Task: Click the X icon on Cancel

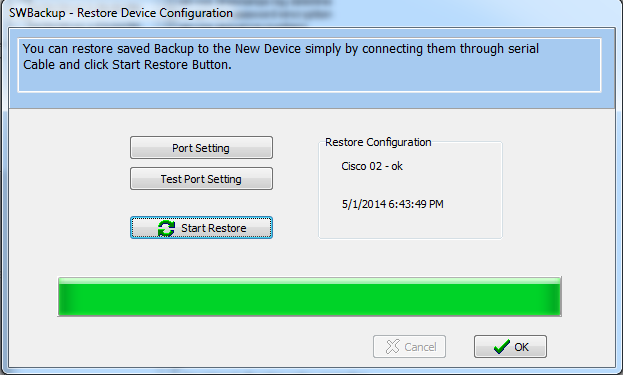Action: 393,347
